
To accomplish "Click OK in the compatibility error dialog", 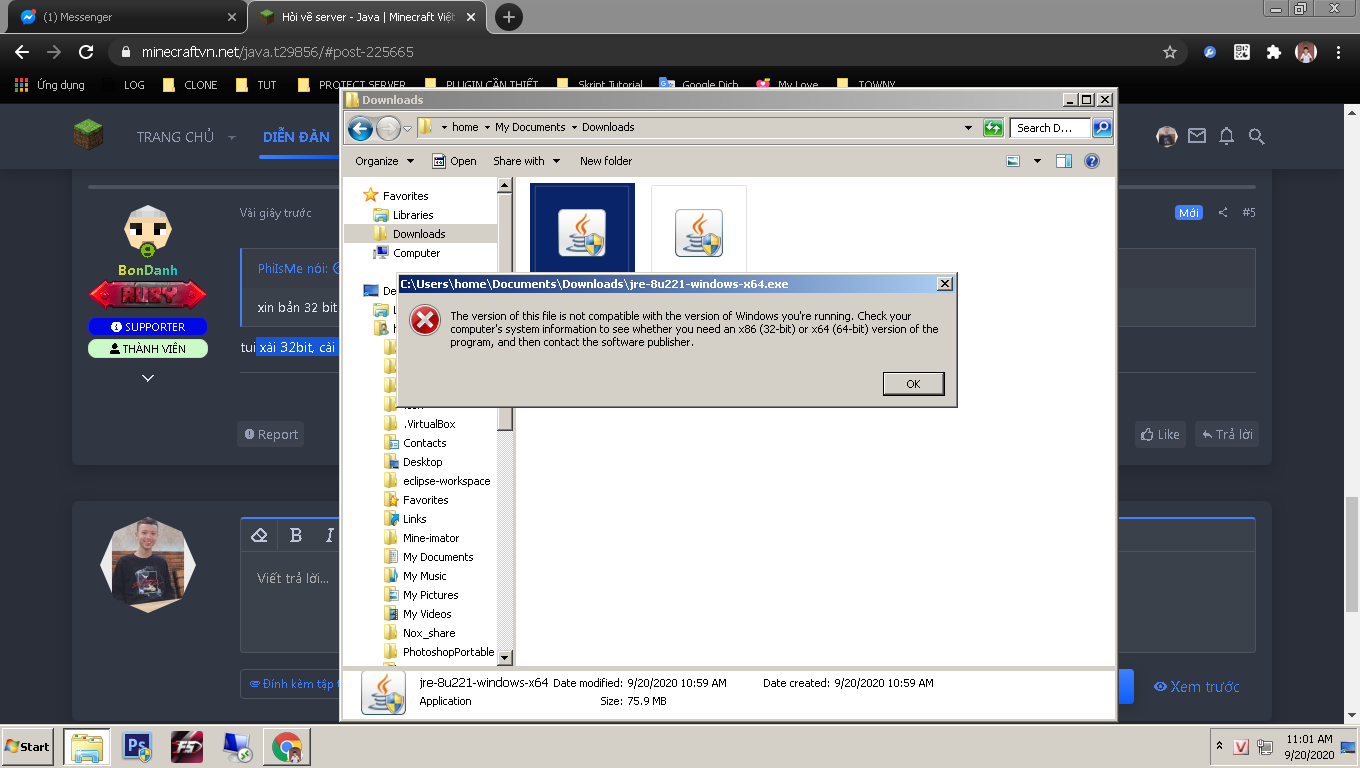I will pos(913,384).
